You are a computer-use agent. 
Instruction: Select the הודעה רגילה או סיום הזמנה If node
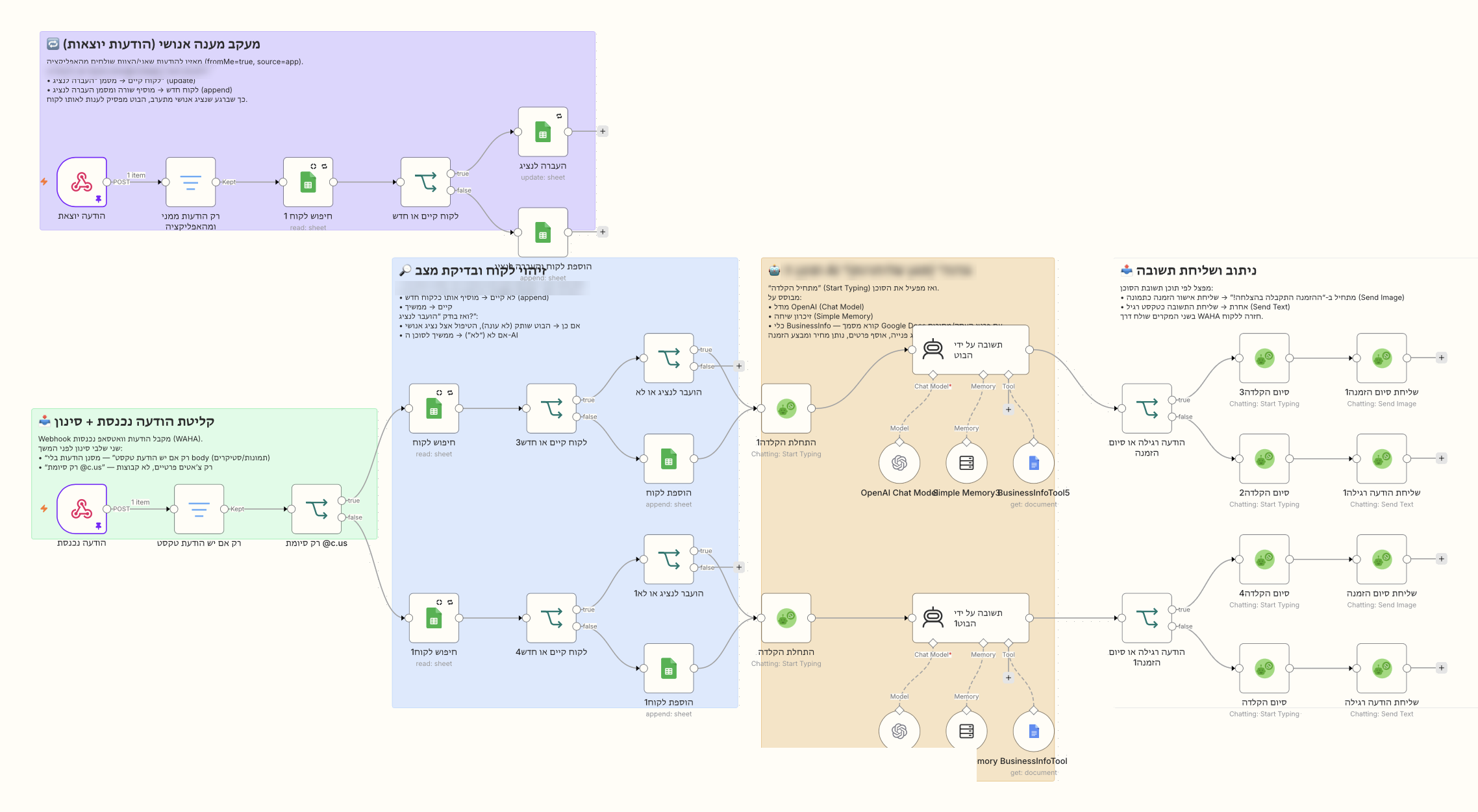click(1147, 408)
